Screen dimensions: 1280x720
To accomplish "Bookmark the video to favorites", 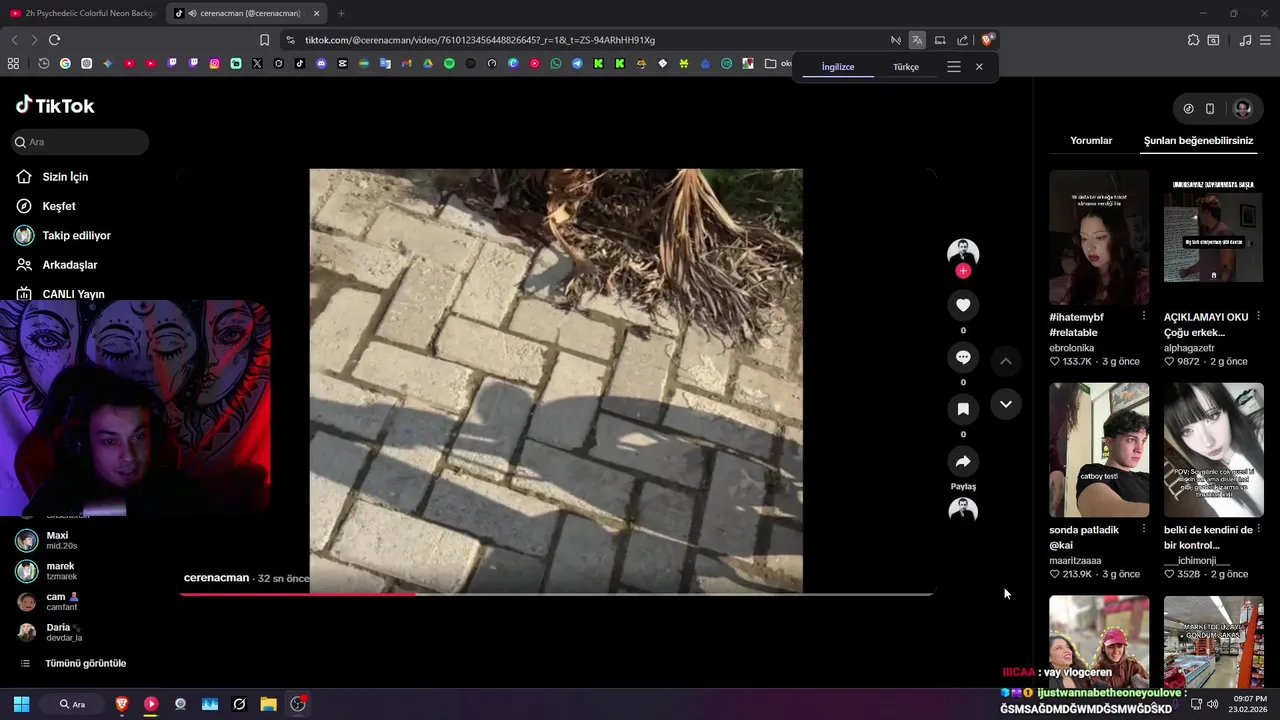I will coord(963,409).
